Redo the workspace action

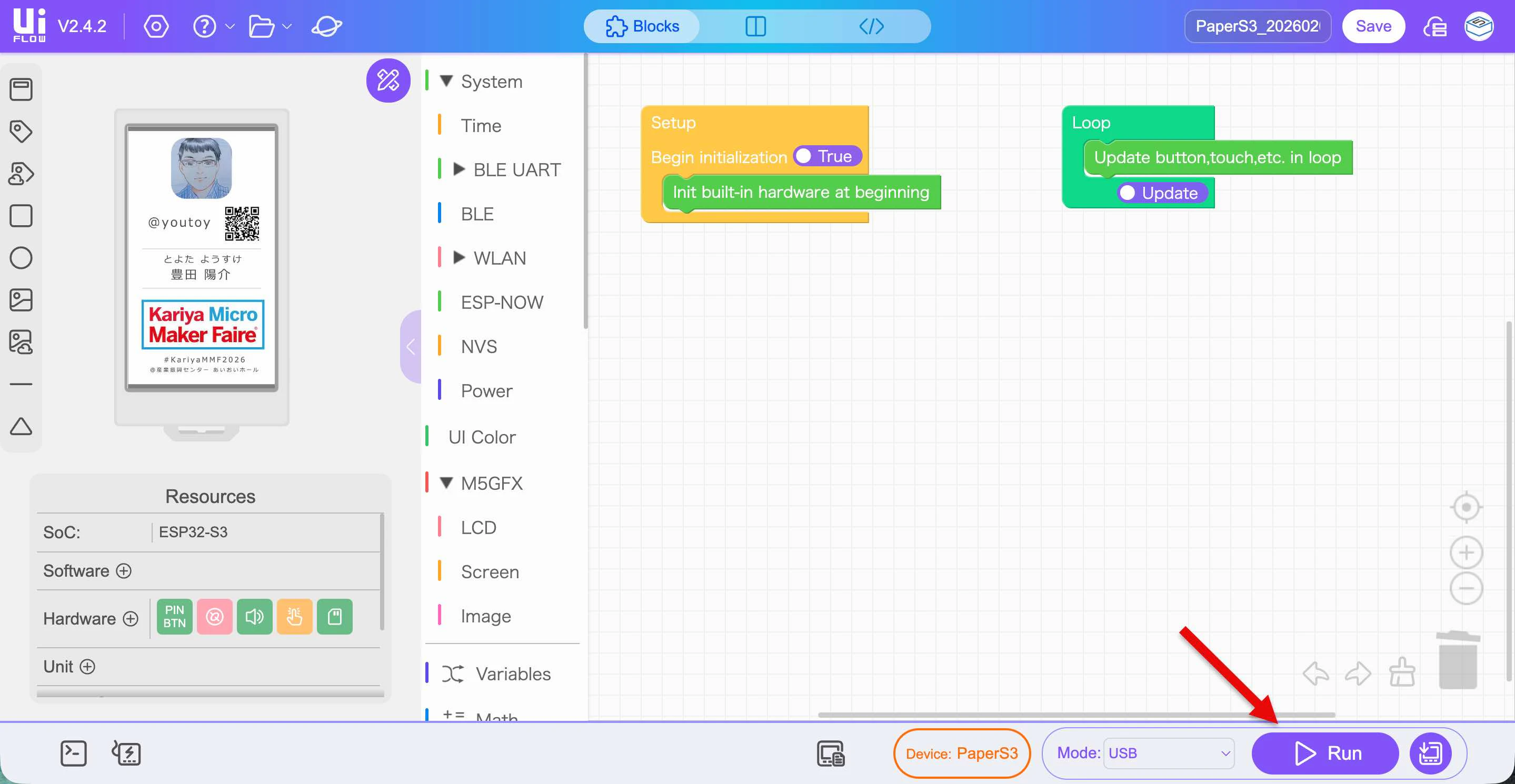(x=1358, y=674)
